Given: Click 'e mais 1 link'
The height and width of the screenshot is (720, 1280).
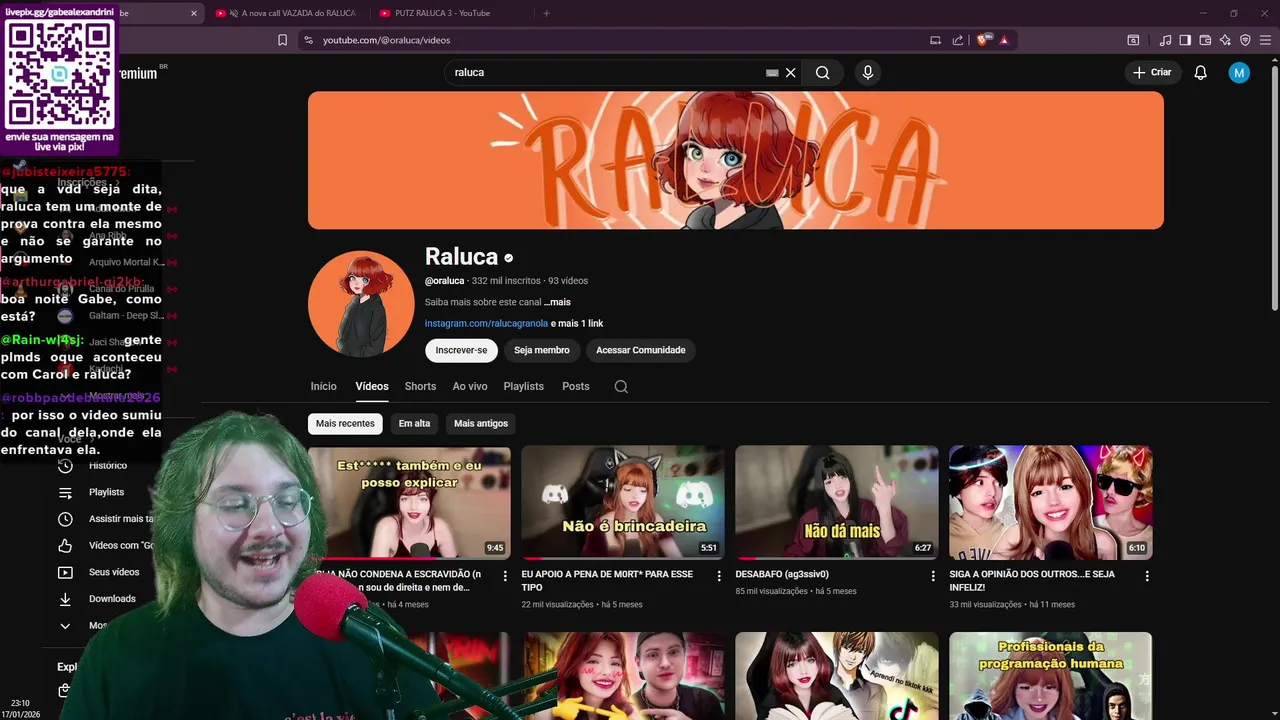Looking at the screenshot, I should [577, 323].
